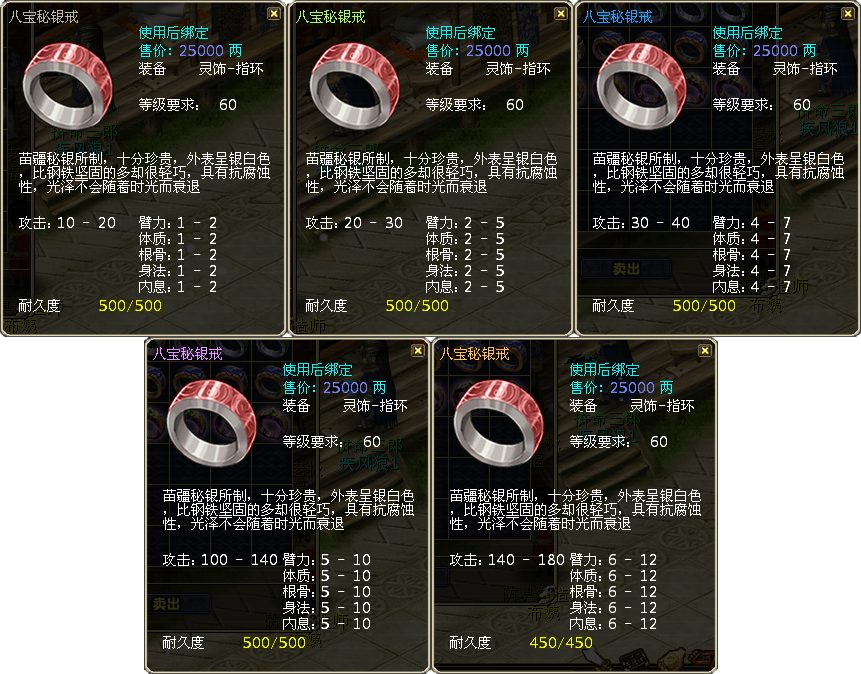This screenshot has height=674, width=861.
Task: Click the ring icon in the blue-titled tooltip
Action: point(641,86)
